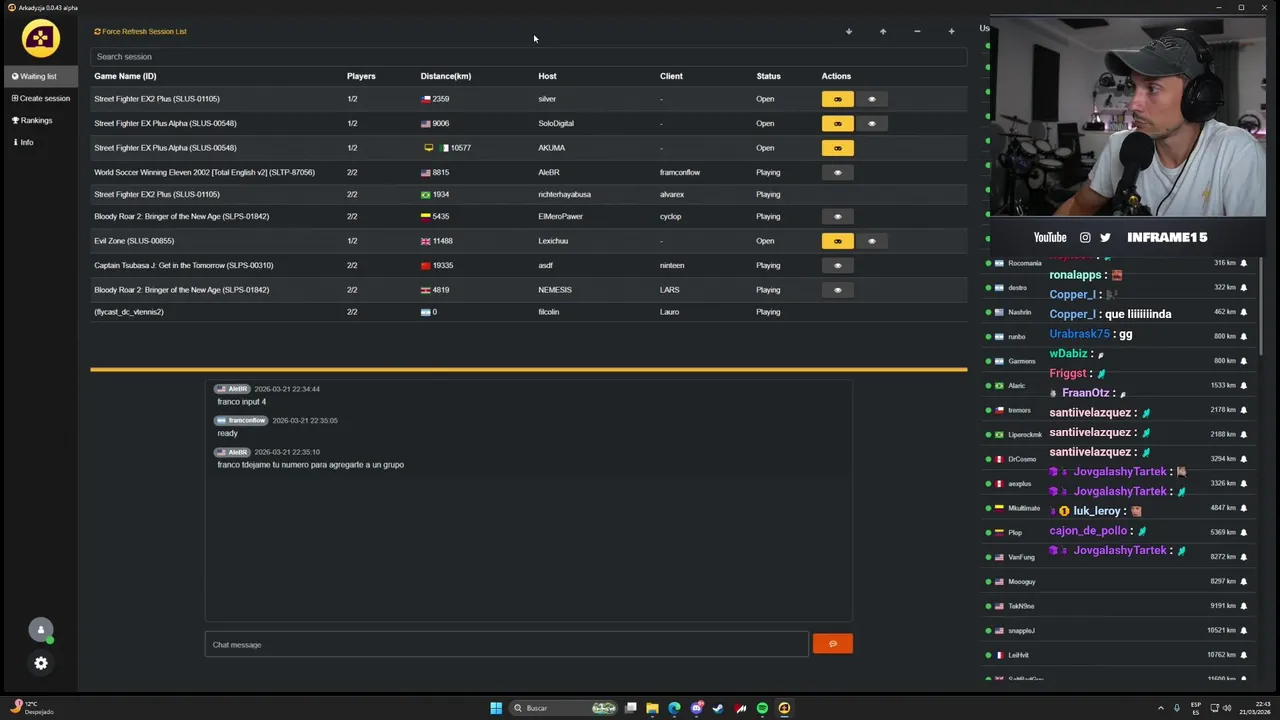Toggle notification bell for user Mooogury
Viewport: 1280px width, 720px height.
point(1244,581)
